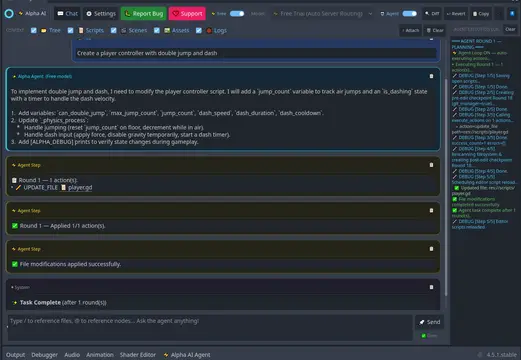Click the green Report Bug button
Viewport: 521px width, 360px height.
[x=144, y=14]
